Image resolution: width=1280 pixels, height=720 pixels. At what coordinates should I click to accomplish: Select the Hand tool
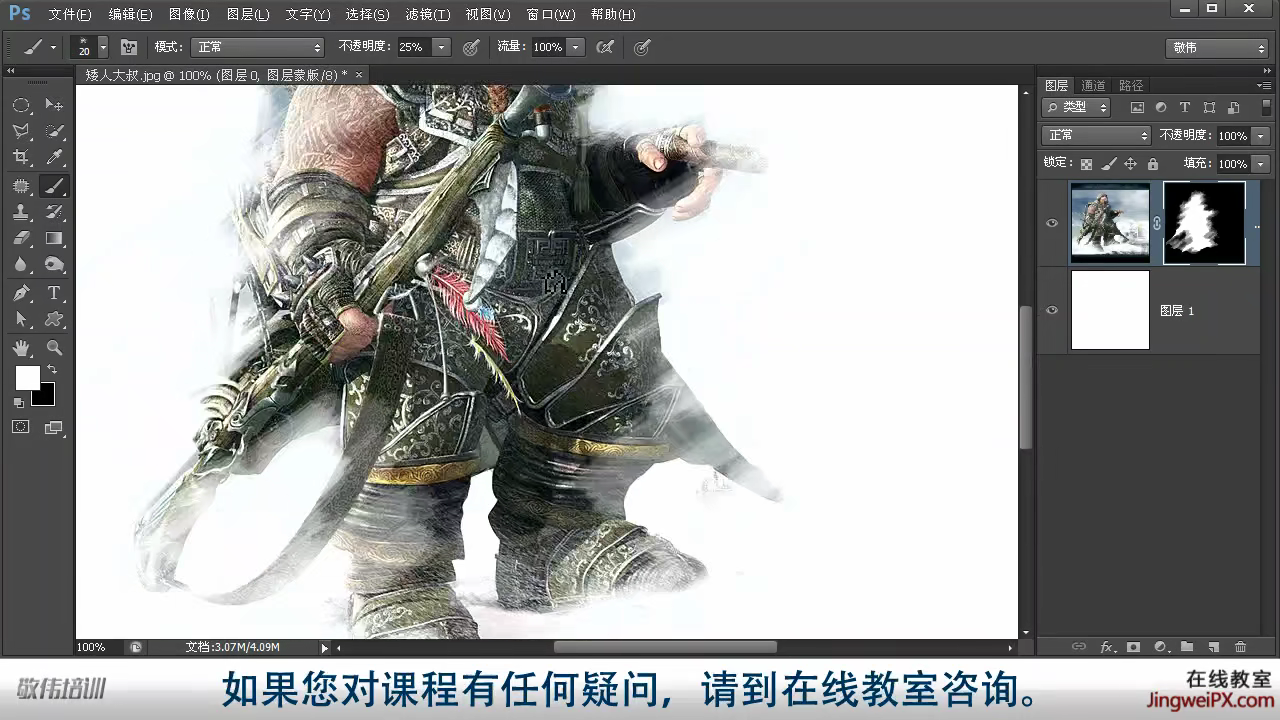[x=21, y=348]
